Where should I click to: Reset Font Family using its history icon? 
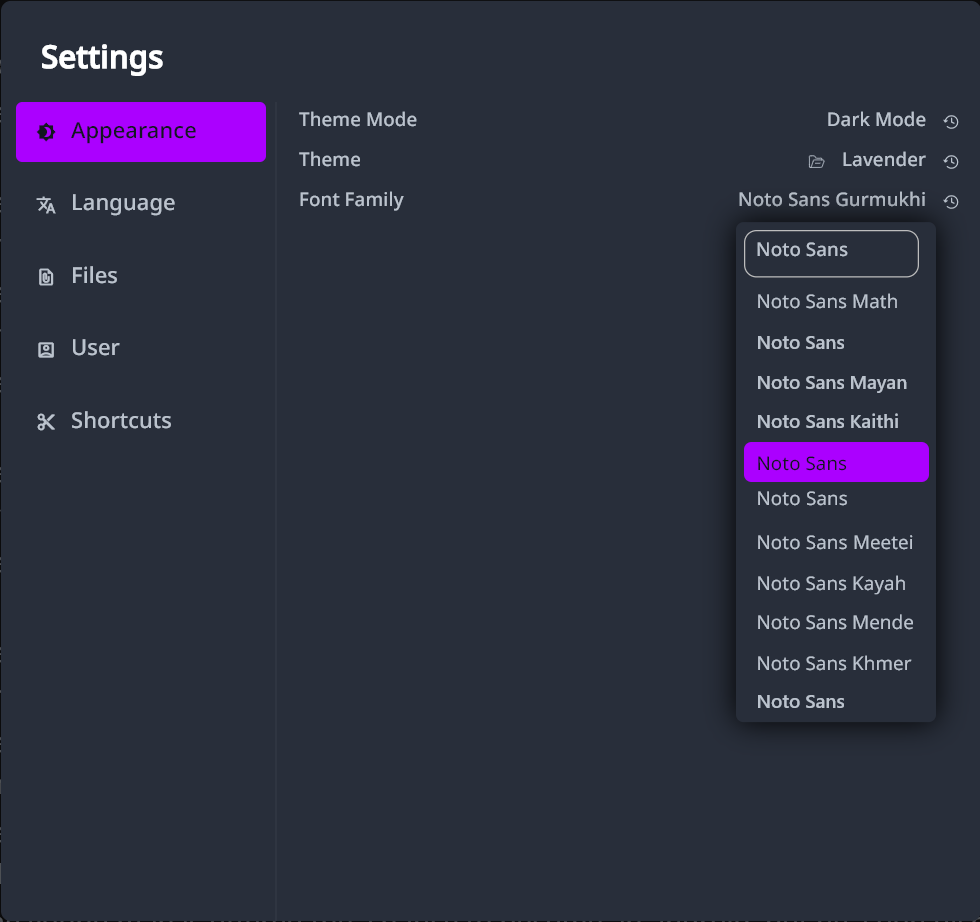951,201
